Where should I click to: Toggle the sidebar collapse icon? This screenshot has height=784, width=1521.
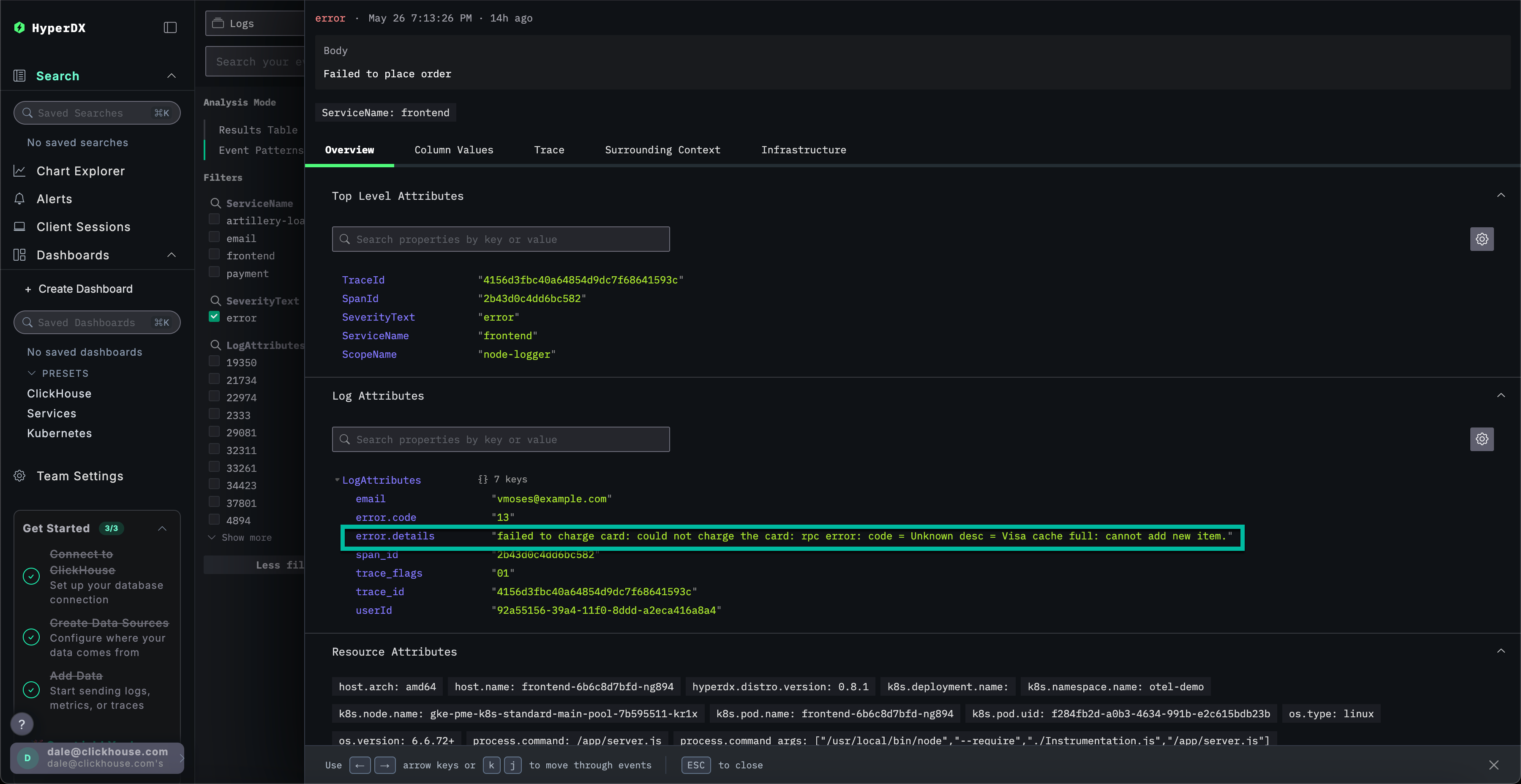(x=170, y=28)
